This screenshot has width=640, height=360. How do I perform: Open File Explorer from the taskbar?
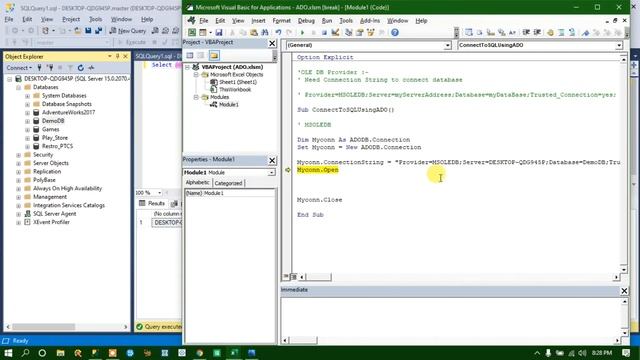click(x=60, y=353)
